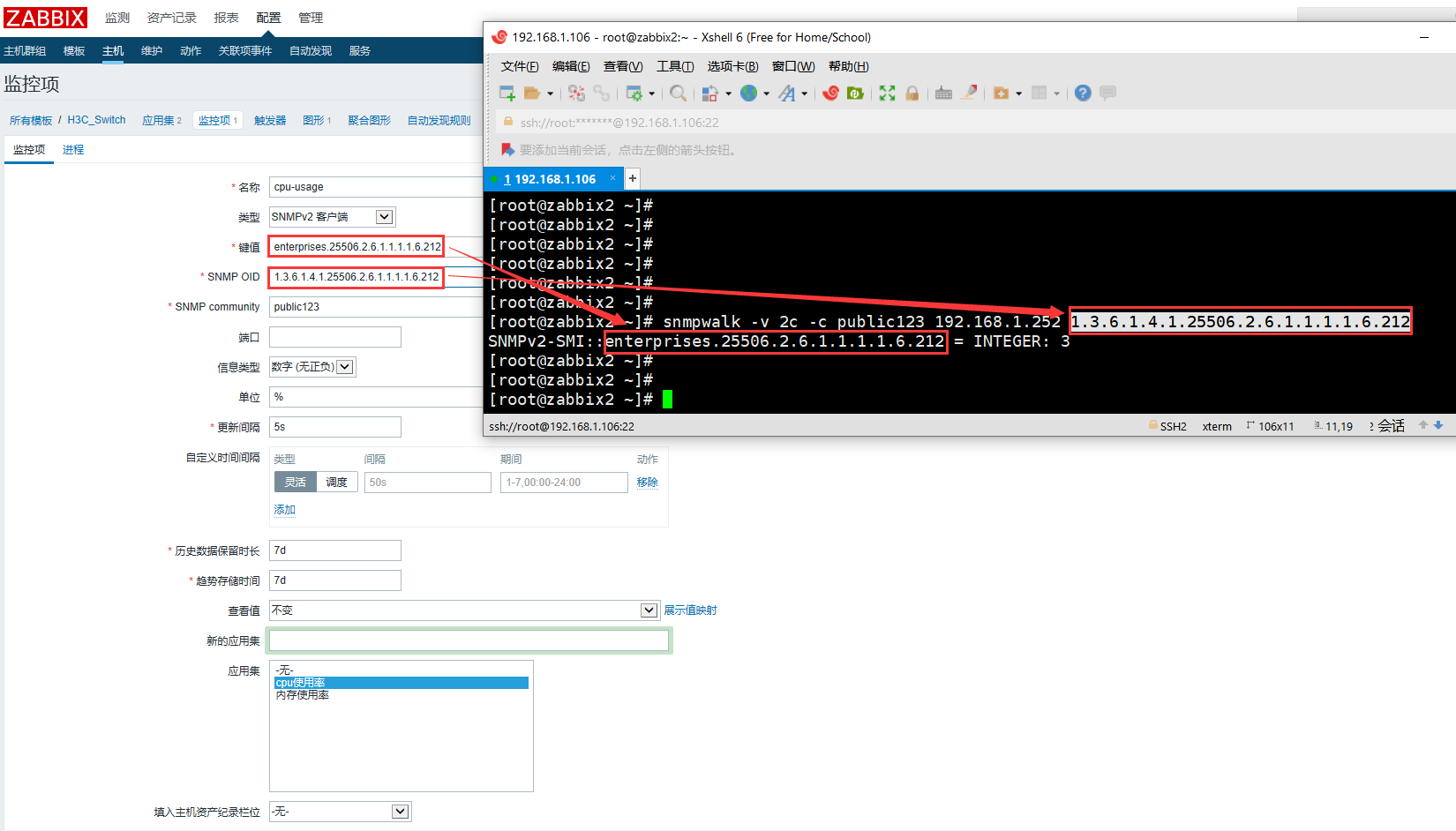
Task: Open the 类型 SNMPv2 客户端 dropdown
Action: click(x=333, y=217)
